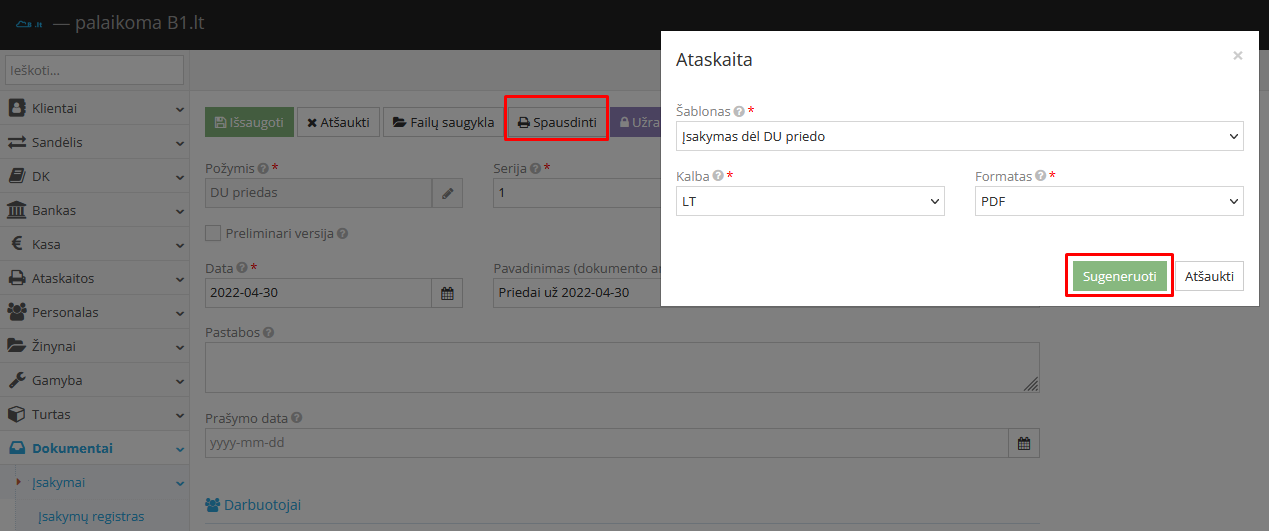Enable Preliminari versija checkbox
The width and height of the screenshot is (1269, 531).
(213, 233)
